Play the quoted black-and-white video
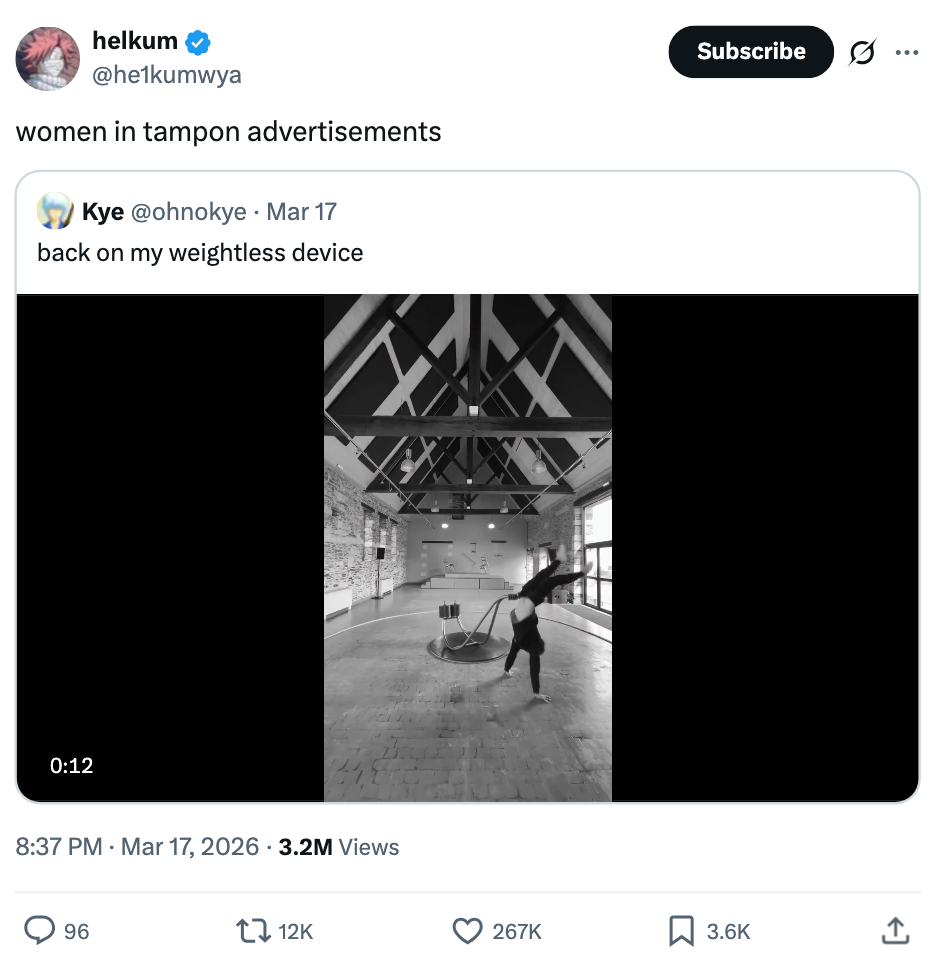935x955 pixels. 467,547
